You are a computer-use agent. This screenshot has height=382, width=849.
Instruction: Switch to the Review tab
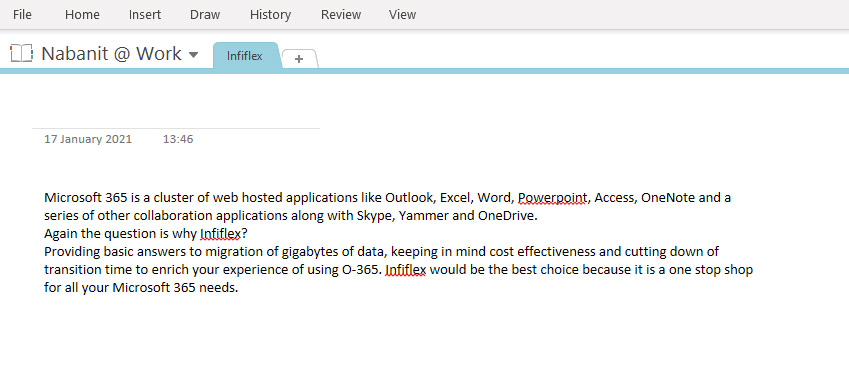point(341,15)
